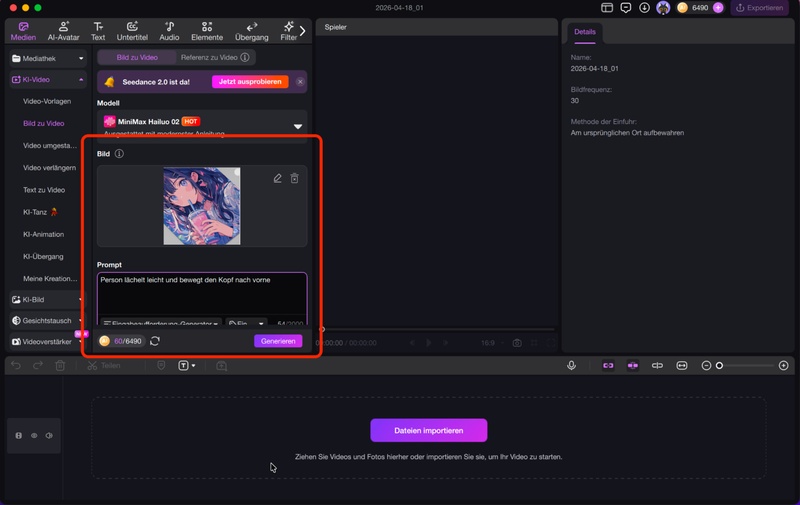
Task: Delete the uploaded image via the trash icon
Action: point(294,178)
